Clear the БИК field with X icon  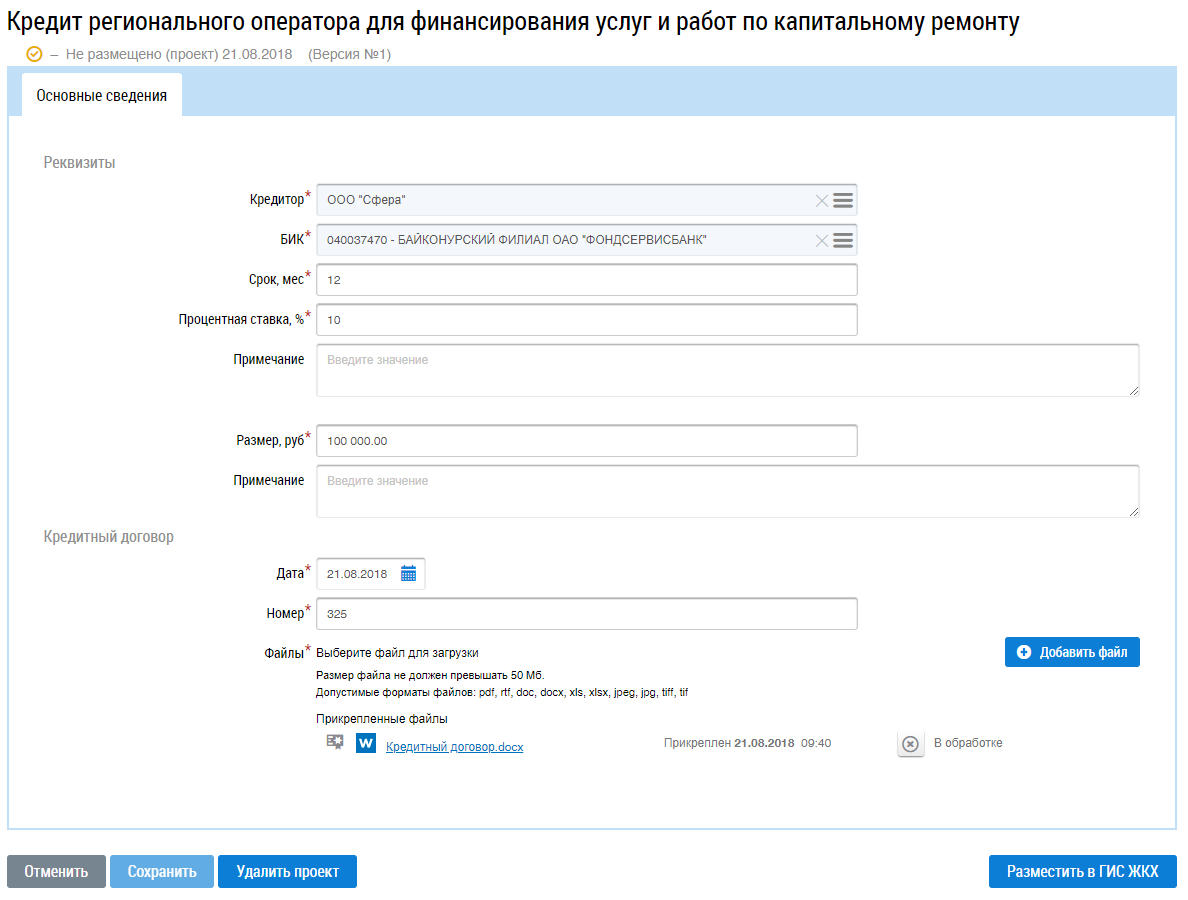coord(821,240)
